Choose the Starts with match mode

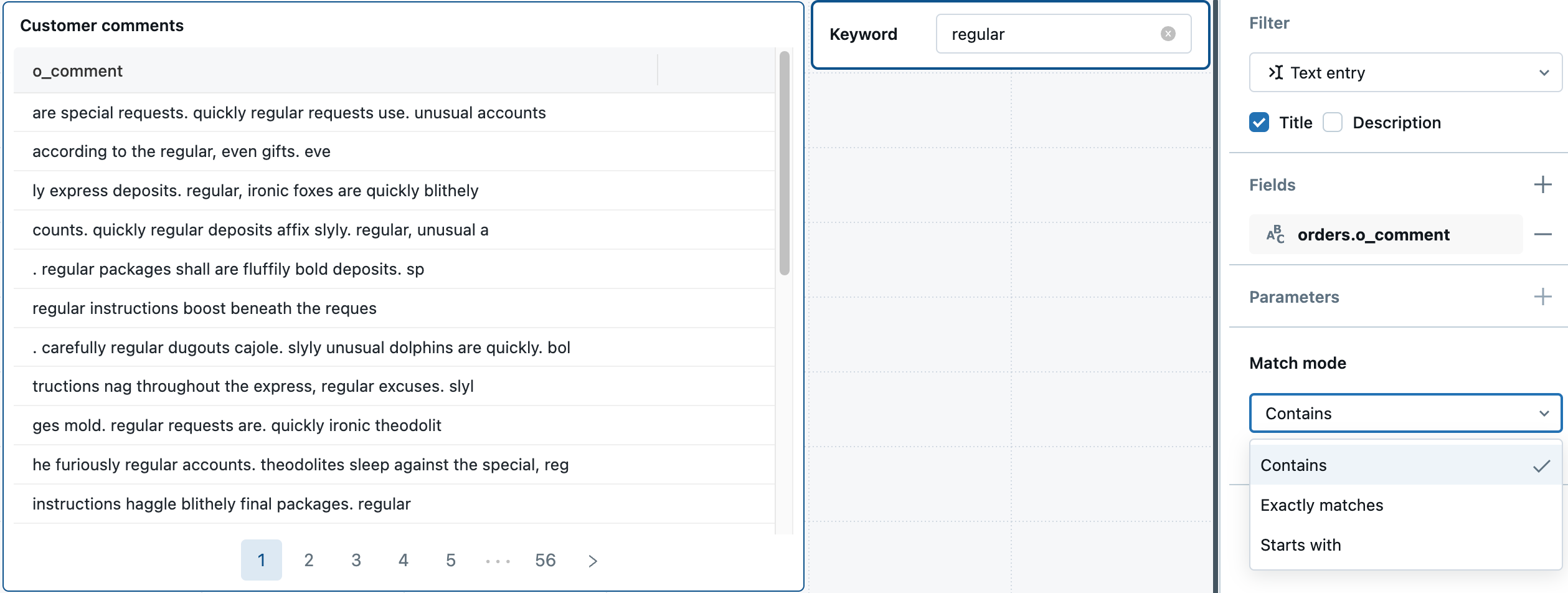(1300, 545)
